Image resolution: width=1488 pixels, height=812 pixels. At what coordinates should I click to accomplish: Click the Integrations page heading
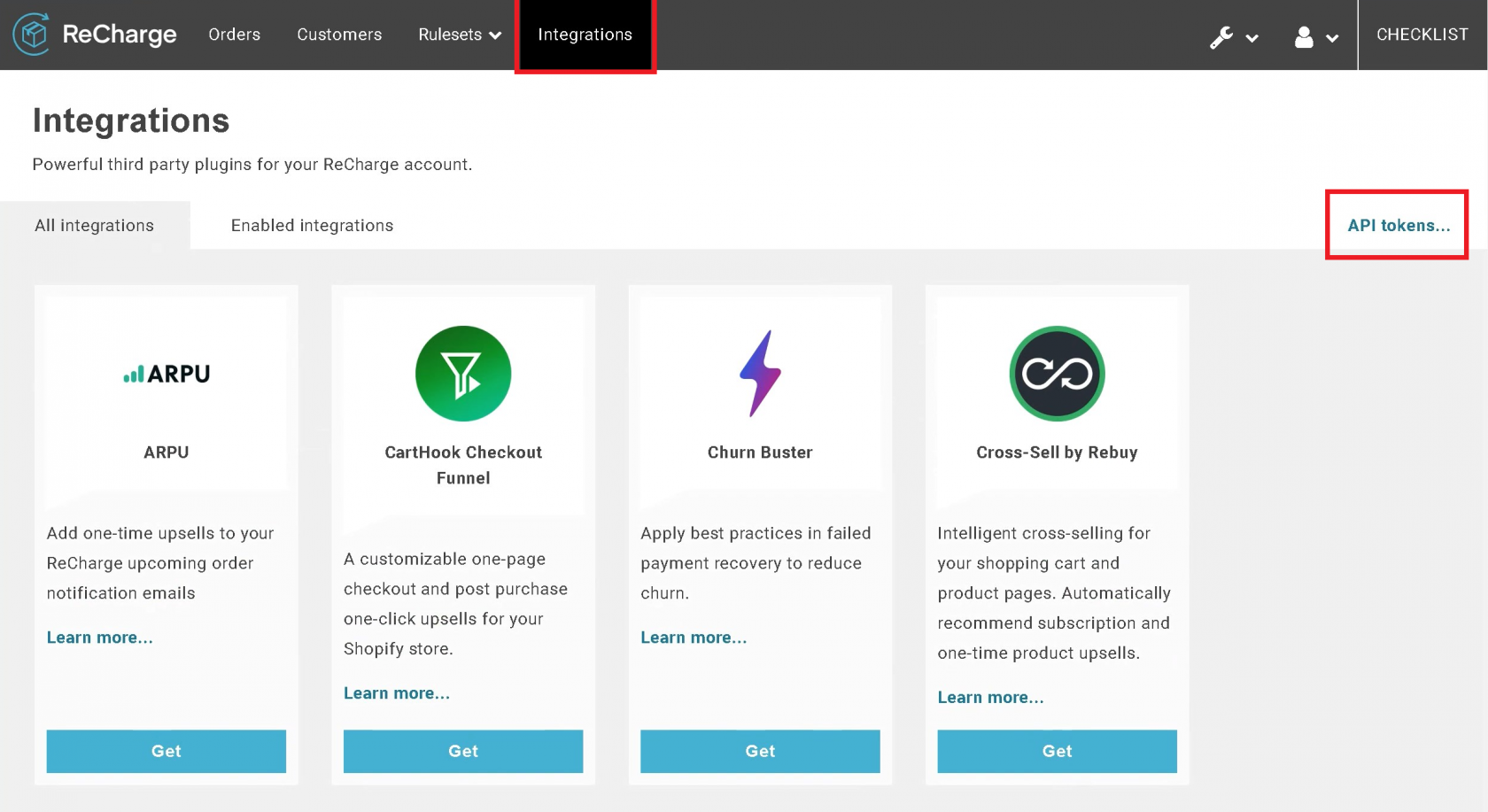tap(131, 120)
